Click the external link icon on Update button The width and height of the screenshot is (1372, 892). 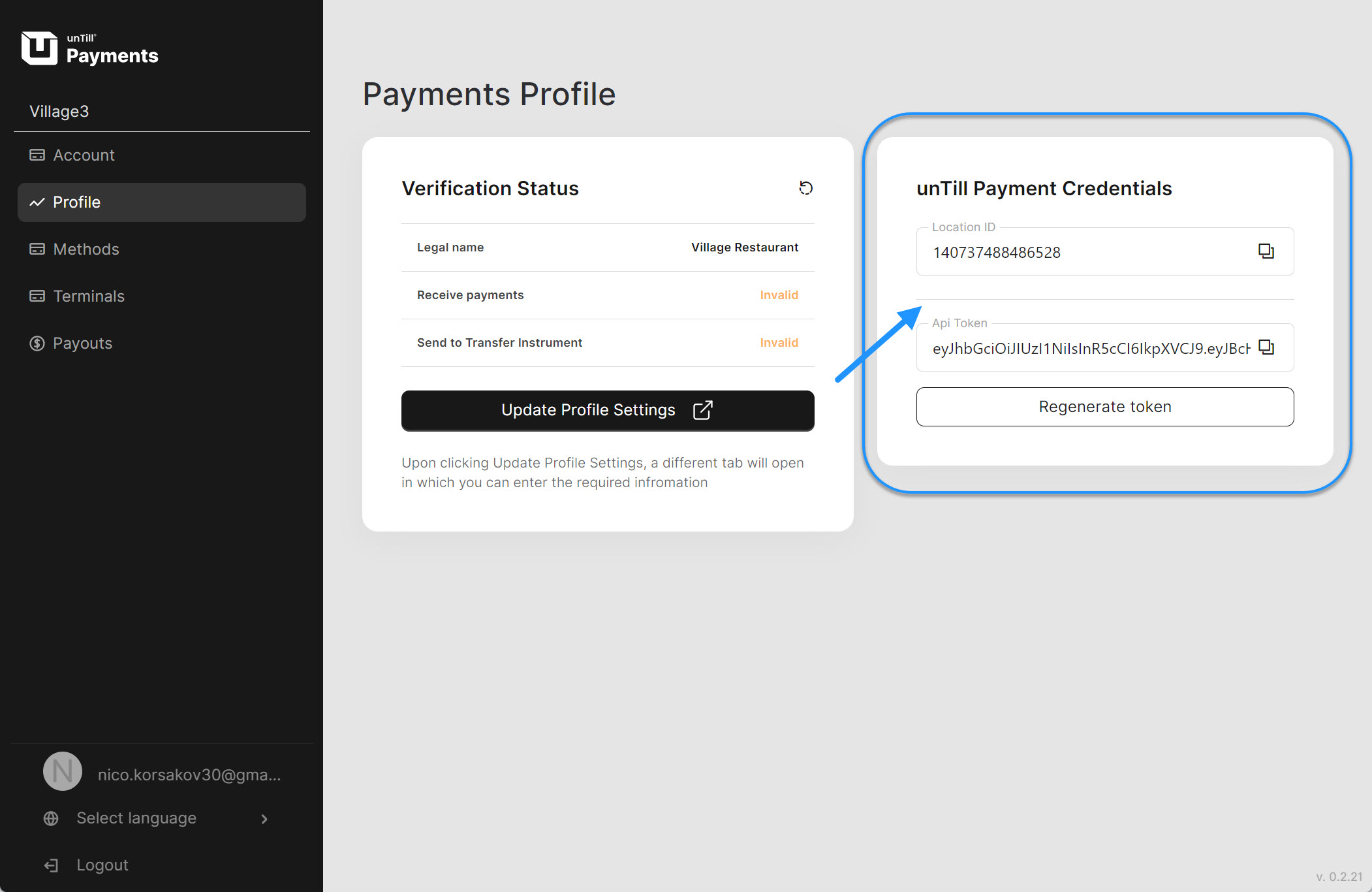pyautogui.click(x=702, y=410)
